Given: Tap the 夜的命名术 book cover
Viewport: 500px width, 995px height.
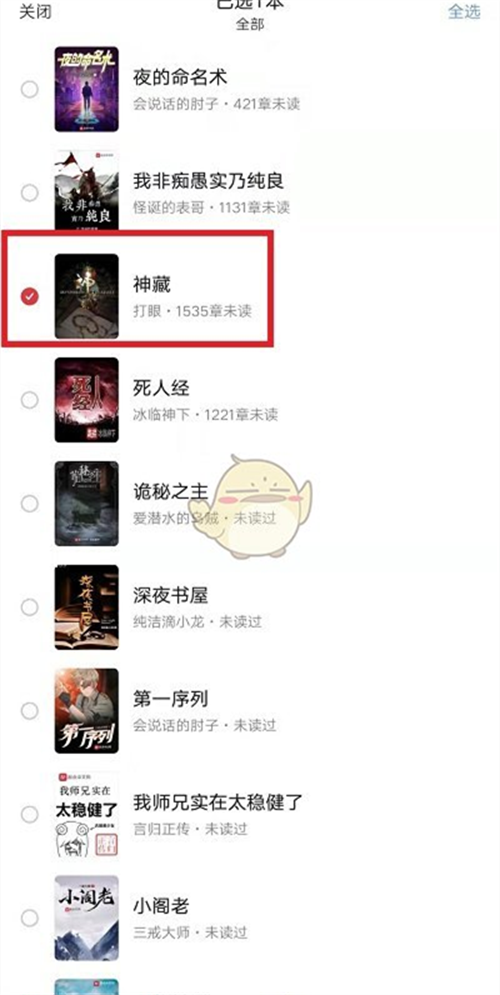Looking at the screenshot, I should pyautogui.click(x=86, y=89).
